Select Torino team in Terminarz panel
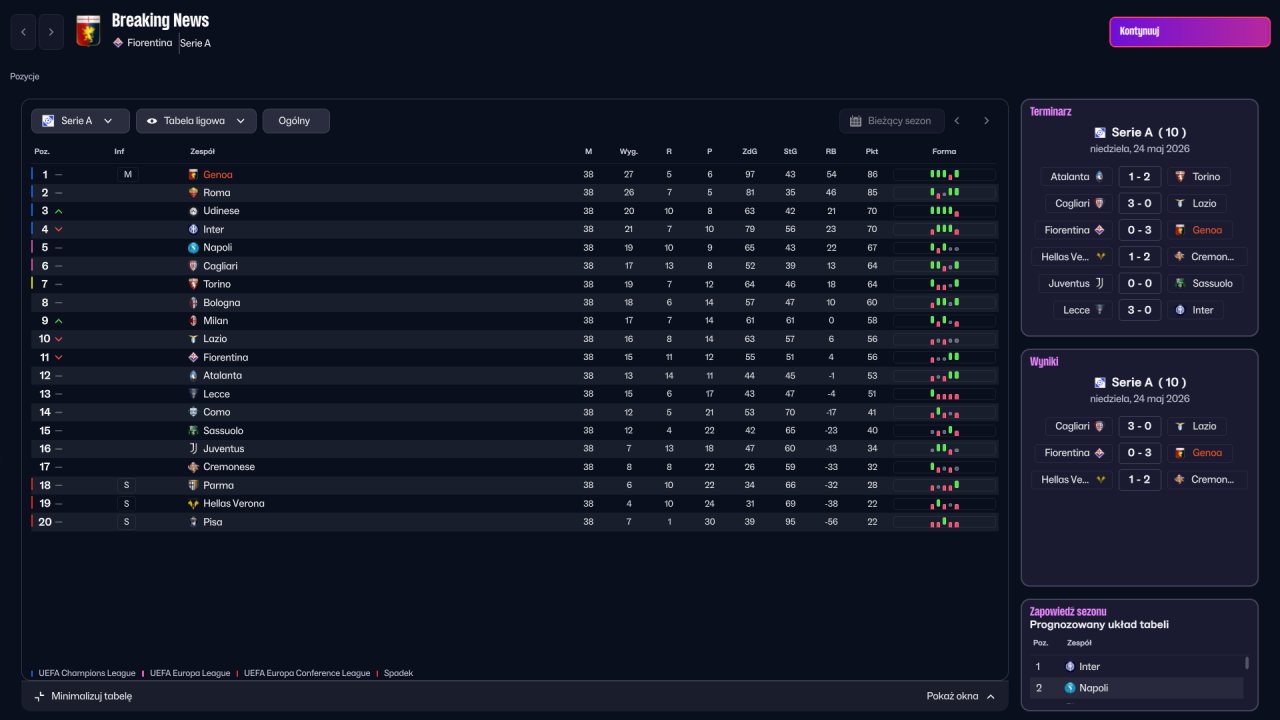The width and height of the screenshot is (1280, 720). click(1198, 177)
